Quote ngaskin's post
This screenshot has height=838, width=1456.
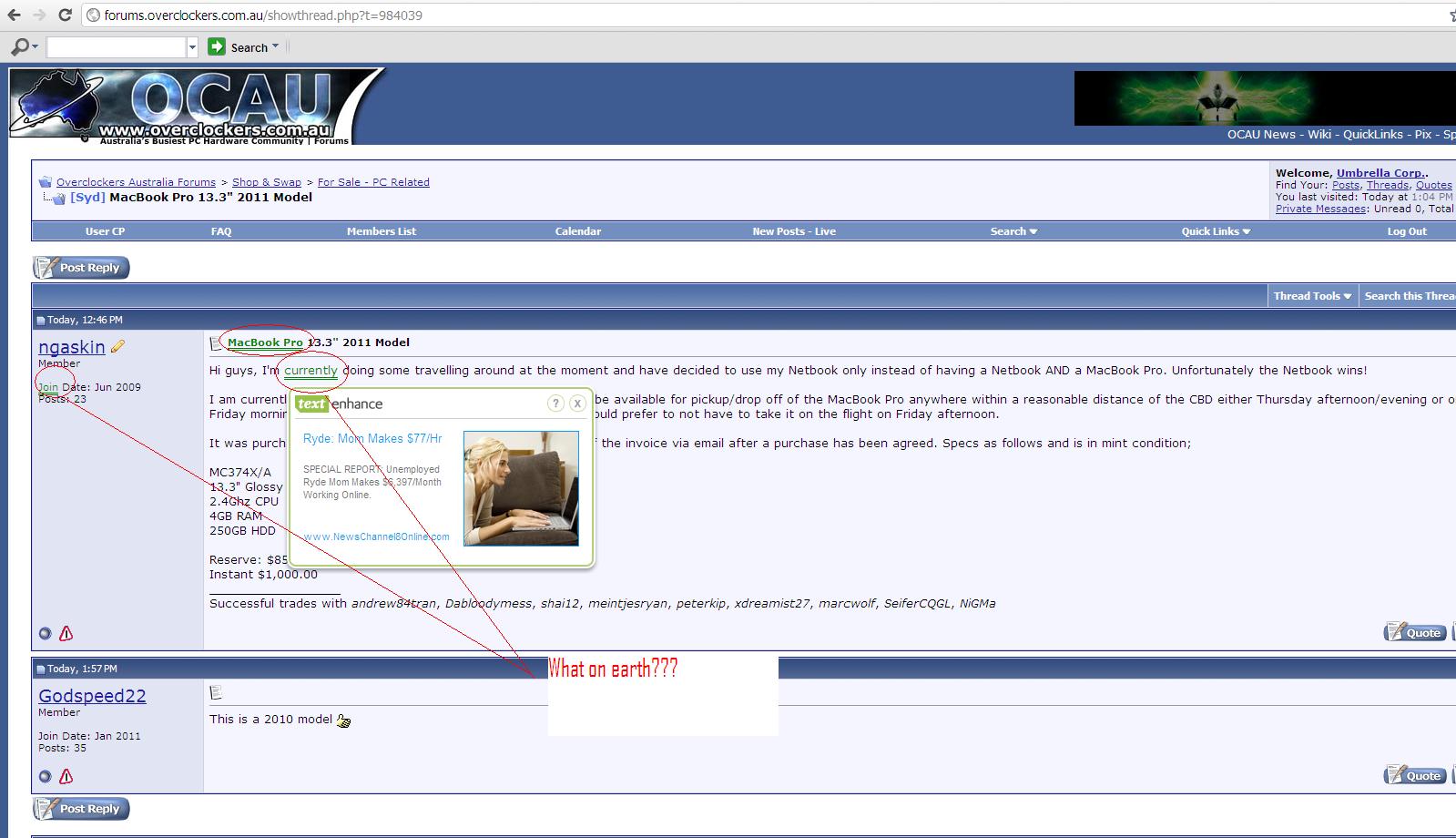click(x=1415, y=632)
